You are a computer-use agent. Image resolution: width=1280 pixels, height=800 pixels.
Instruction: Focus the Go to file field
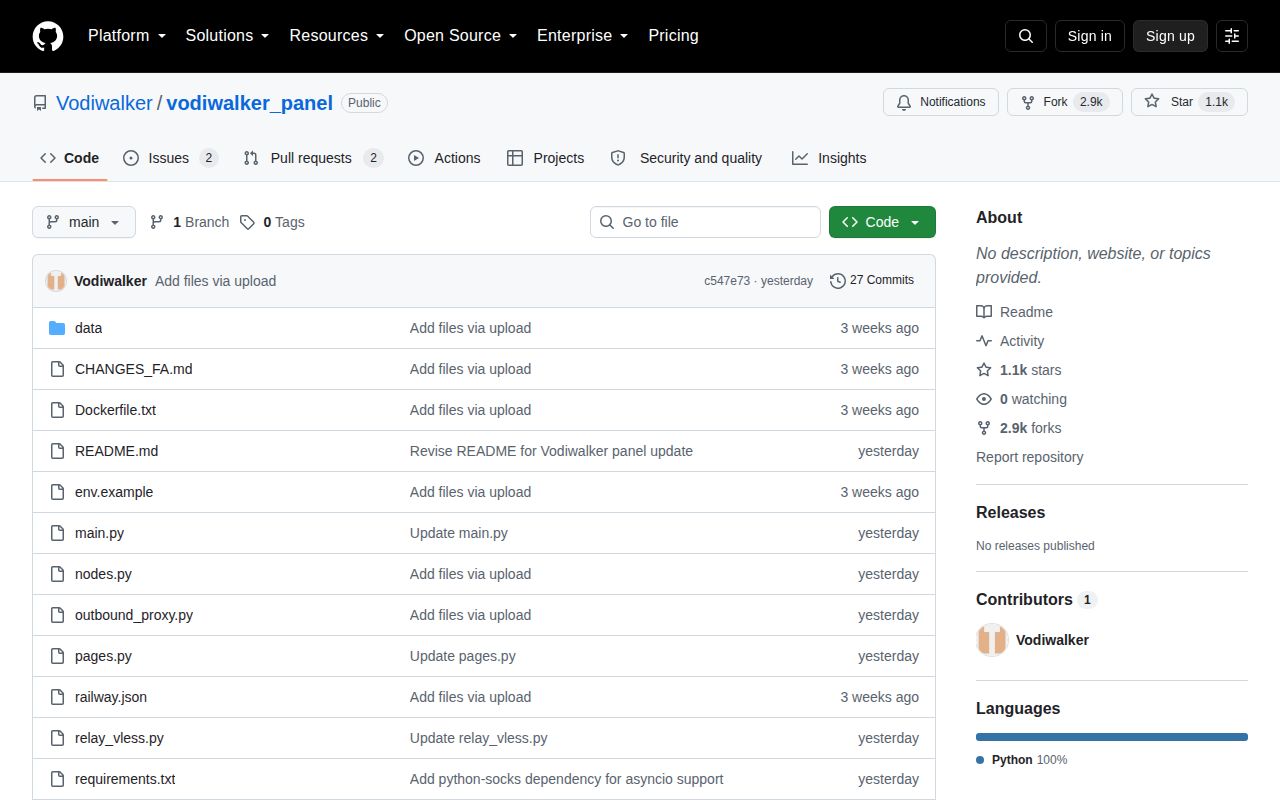point(705,222)
